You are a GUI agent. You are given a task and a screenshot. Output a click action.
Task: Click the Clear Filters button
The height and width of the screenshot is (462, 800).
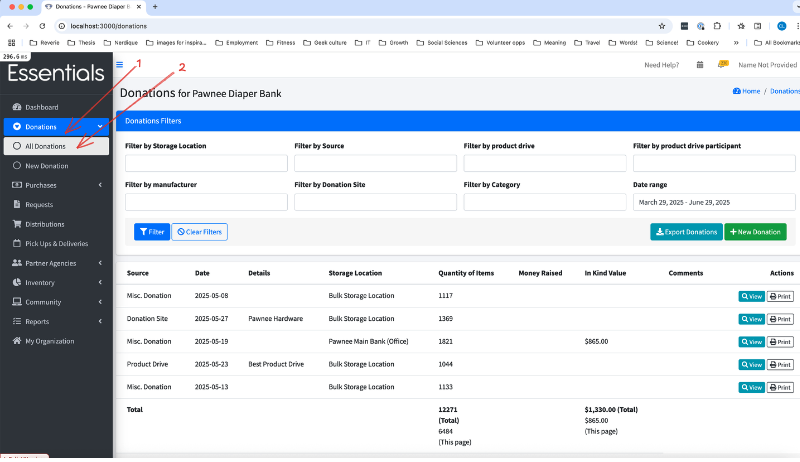[199, 232]
